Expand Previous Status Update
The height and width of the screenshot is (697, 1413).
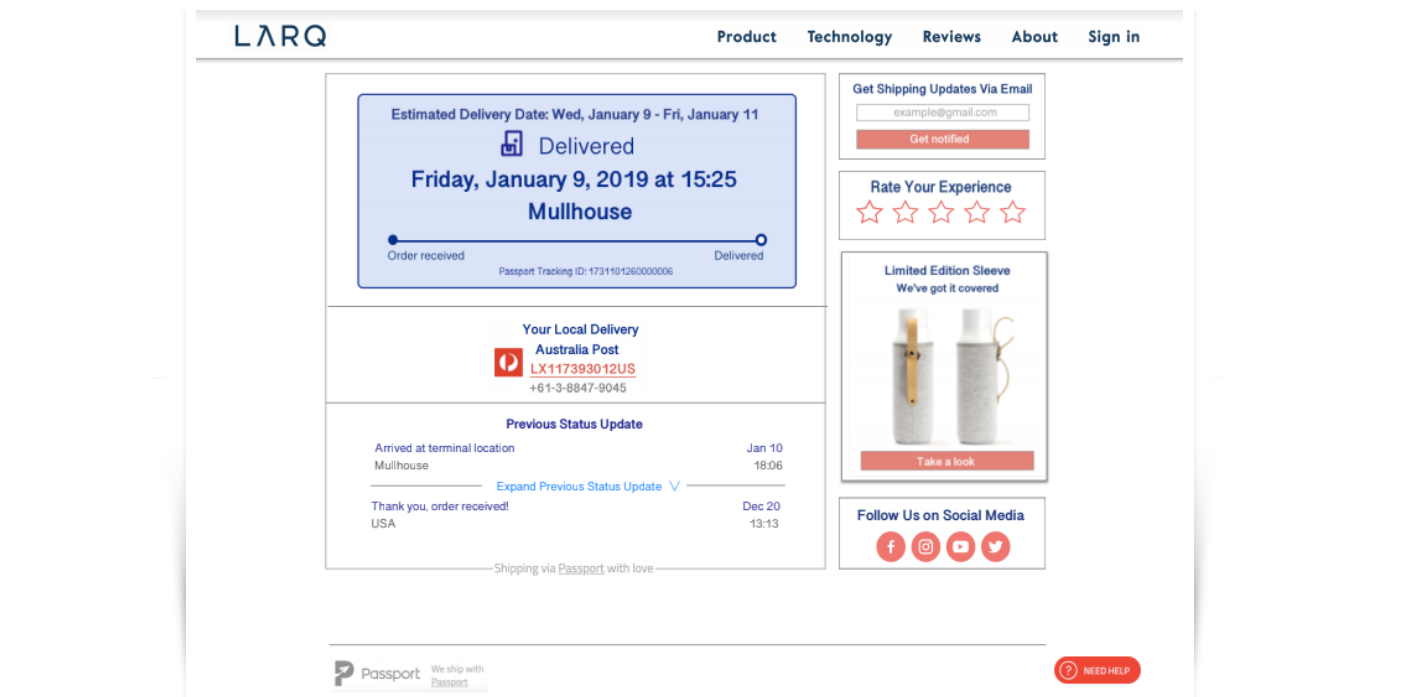click(588, 487)
